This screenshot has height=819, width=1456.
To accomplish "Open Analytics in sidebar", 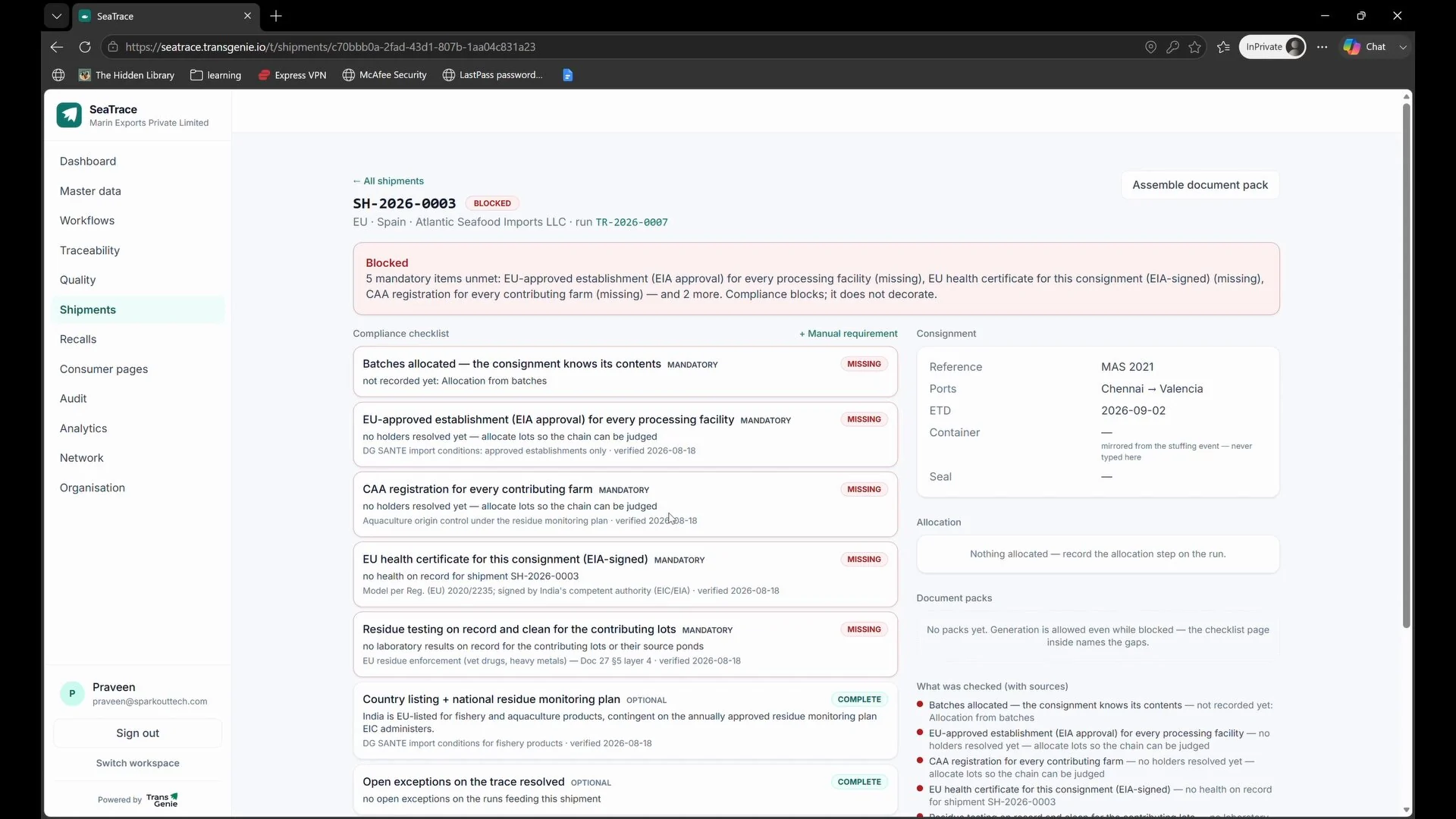I will coord(83,428).
